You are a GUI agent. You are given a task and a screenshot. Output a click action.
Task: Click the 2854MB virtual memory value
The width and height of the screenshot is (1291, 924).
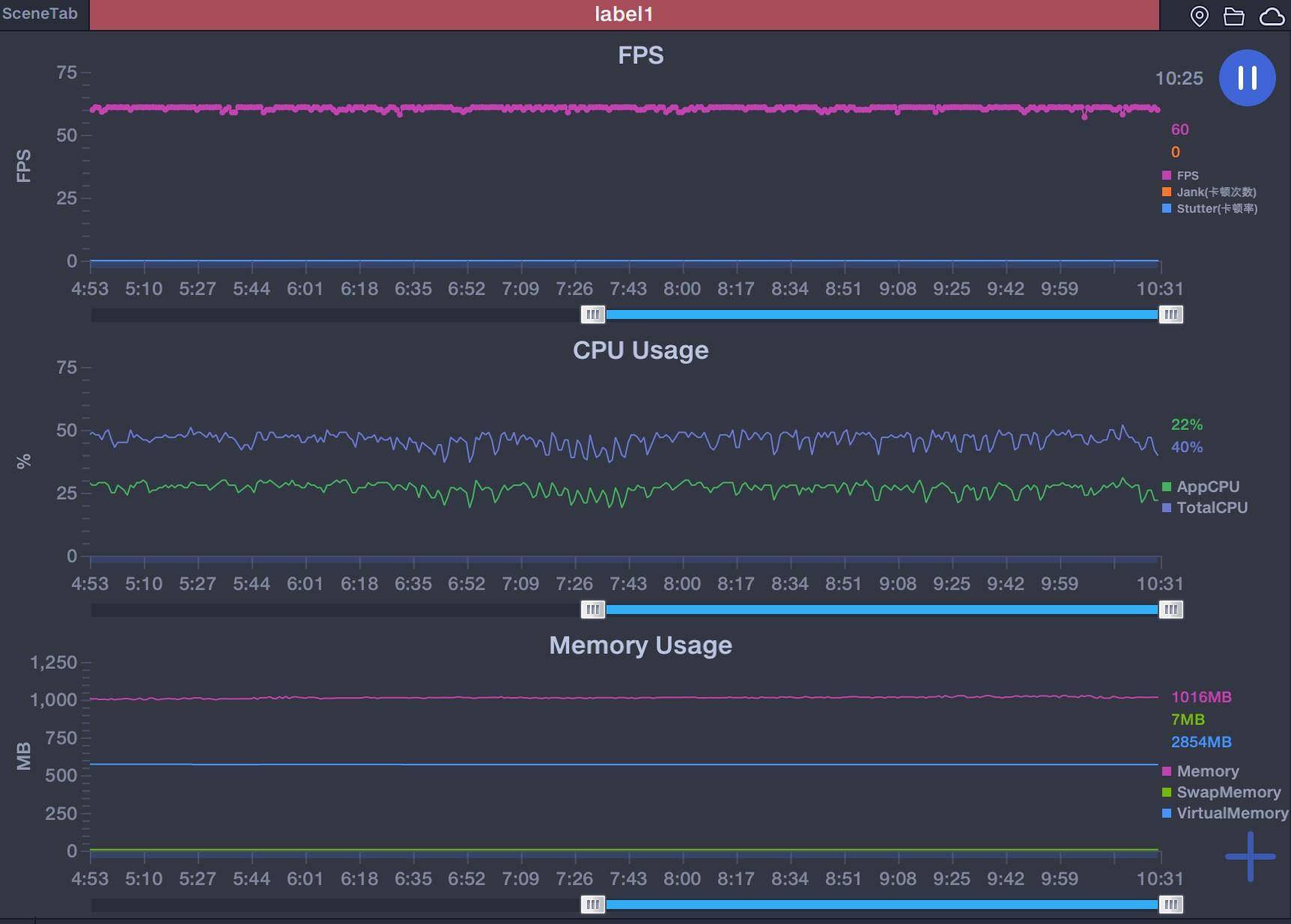tap(1201, 742)
